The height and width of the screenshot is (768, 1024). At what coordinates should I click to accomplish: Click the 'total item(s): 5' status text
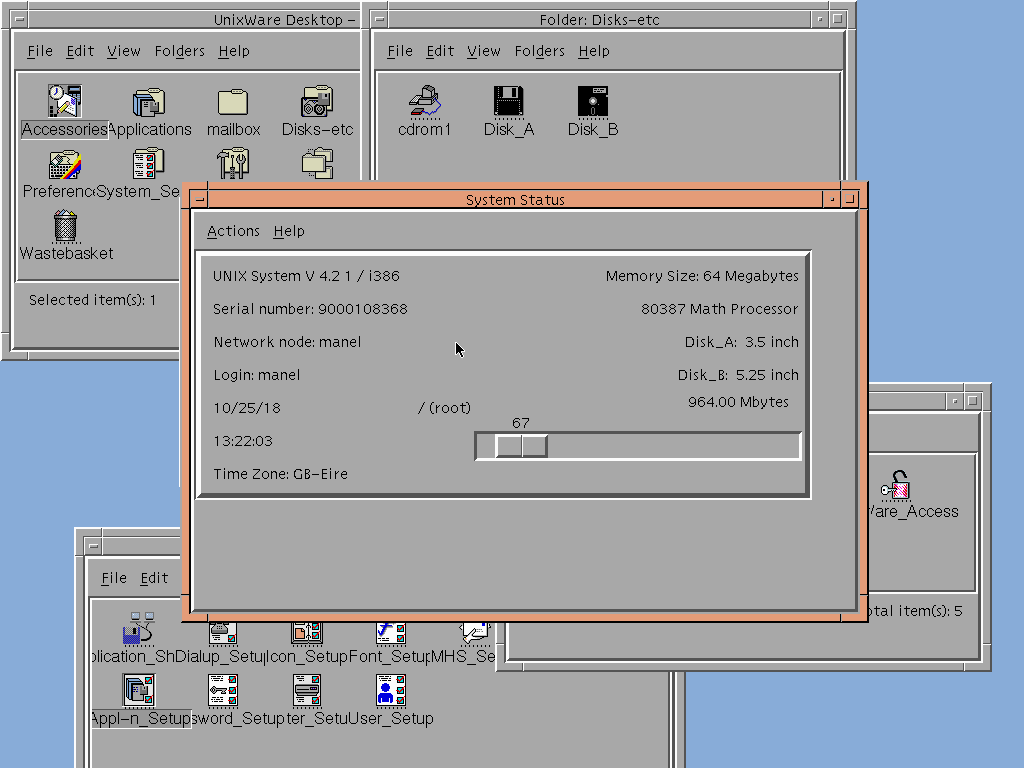916,611
